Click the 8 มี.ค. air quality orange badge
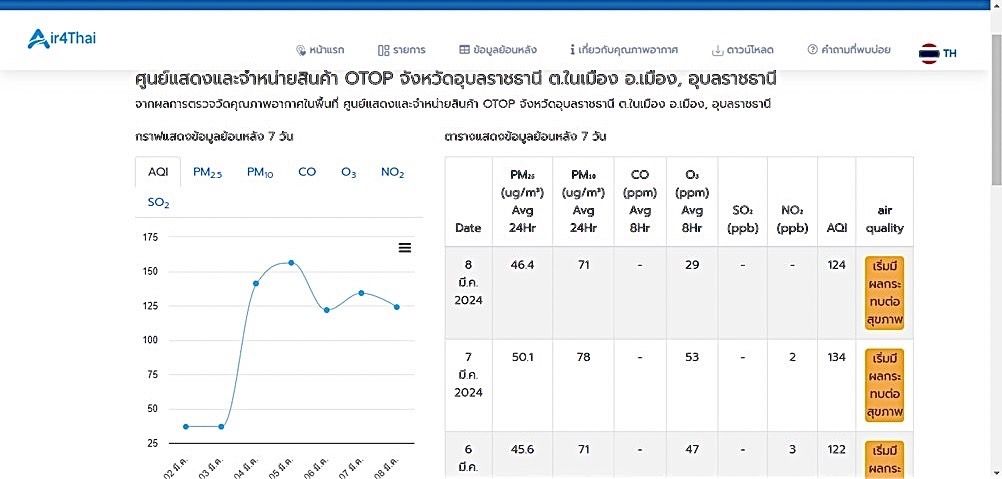Image resolution: width=1002 pixels, height=479 pixels. tap(884, 293)
